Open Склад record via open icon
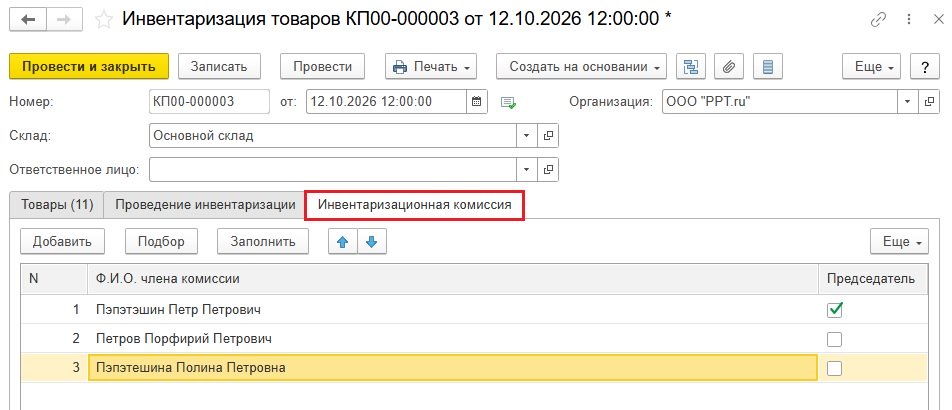The height and width of the screenshot is (410, 952). tap(548, 135)
